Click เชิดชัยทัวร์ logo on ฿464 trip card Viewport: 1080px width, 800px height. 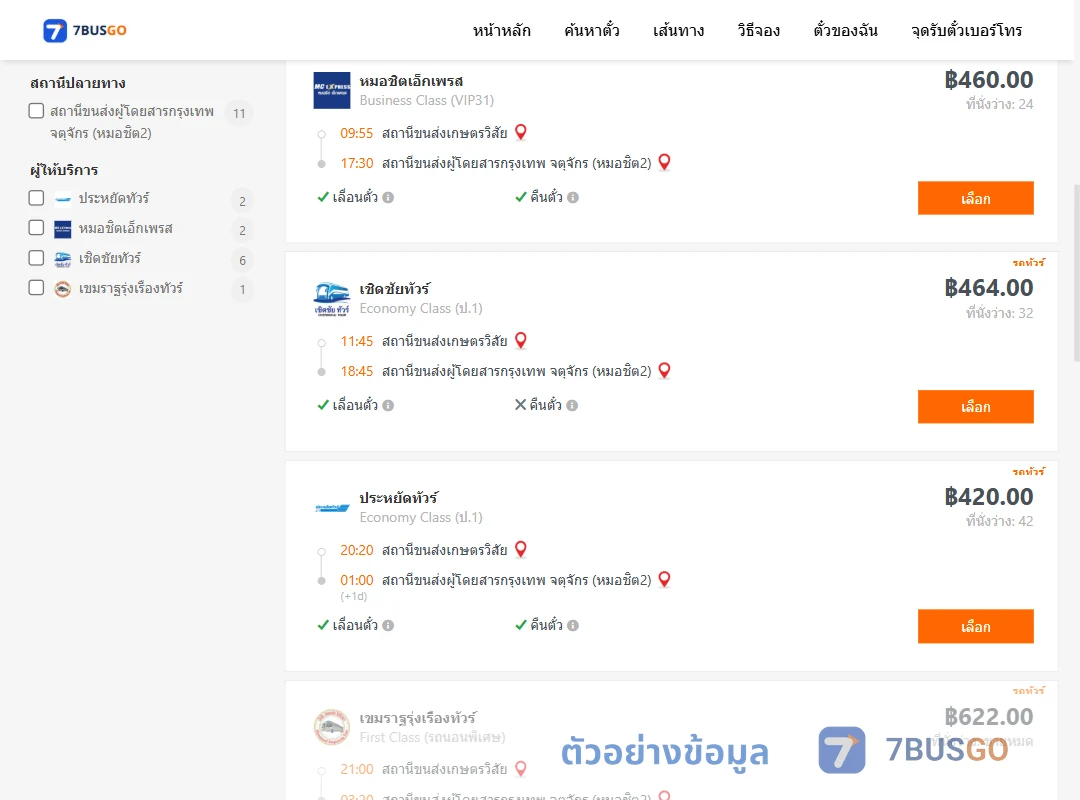[332, 299]
